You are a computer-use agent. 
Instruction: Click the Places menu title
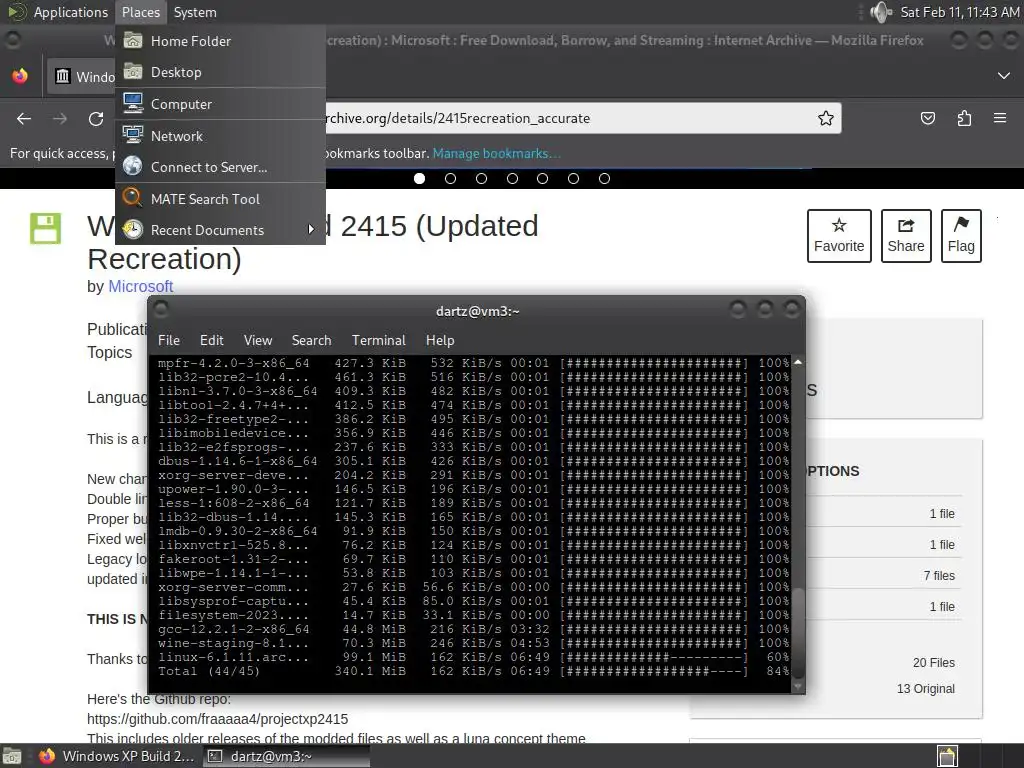coord(140,12)
